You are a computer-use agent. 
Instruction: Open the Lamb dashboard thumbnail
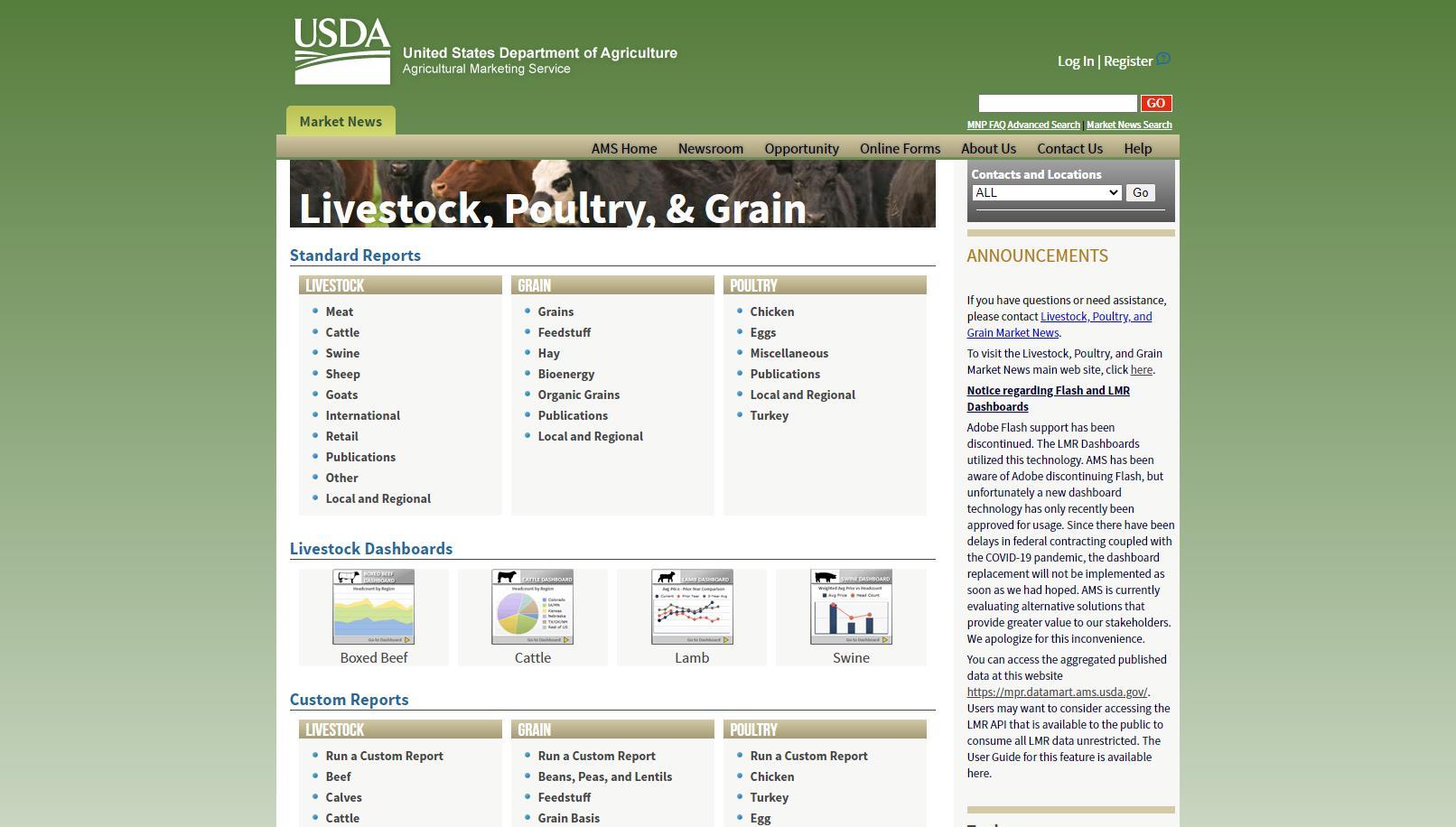(x=692, y=607)
